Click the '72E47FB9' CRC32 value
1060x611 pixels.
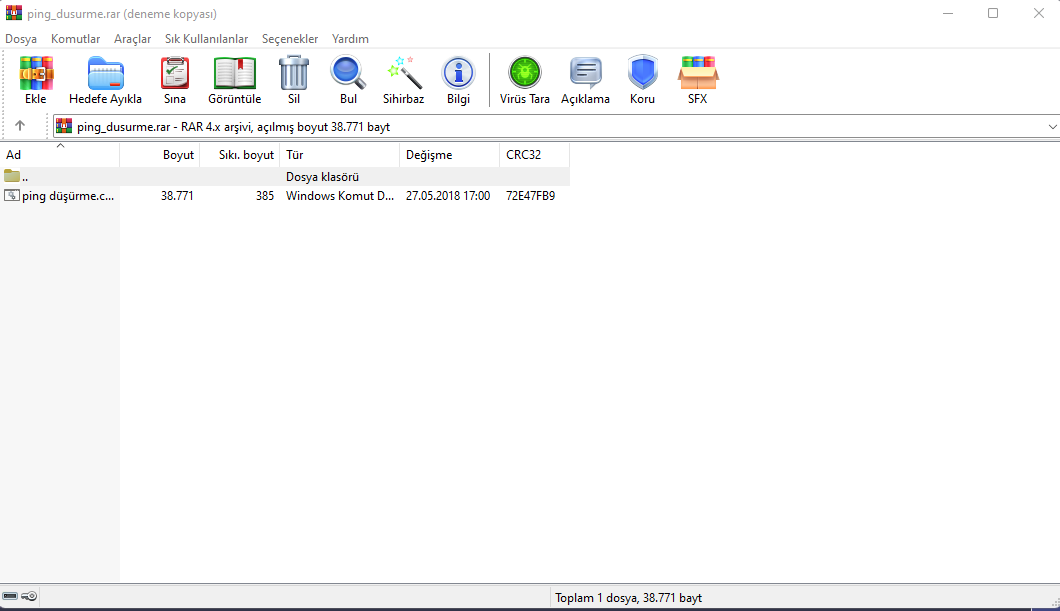[x=531, y=195]
